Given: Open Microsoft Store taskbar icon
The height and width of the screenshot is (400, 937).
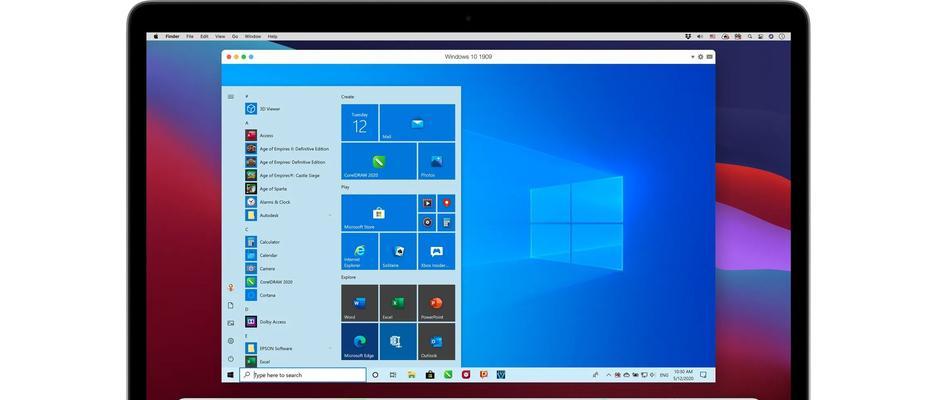Looking at the screenshot, I should click(x=430, y=375).
